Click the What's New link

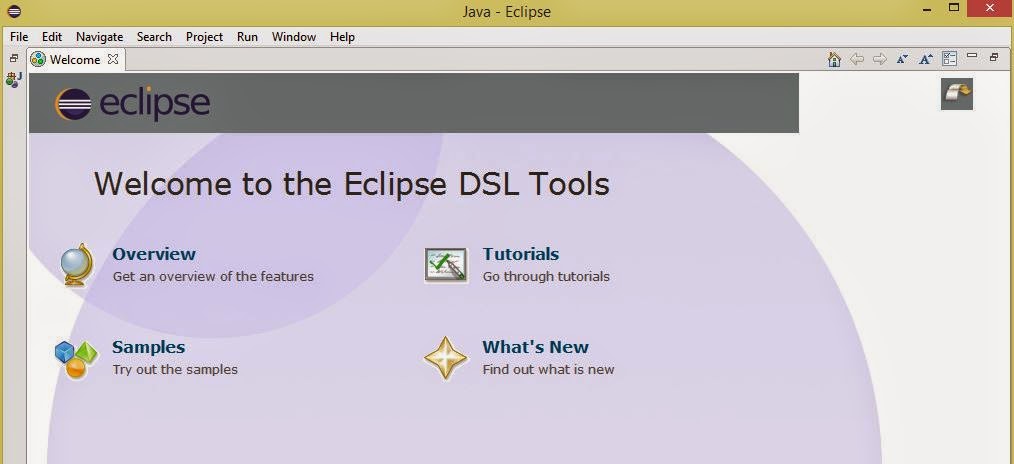point(535,347)
